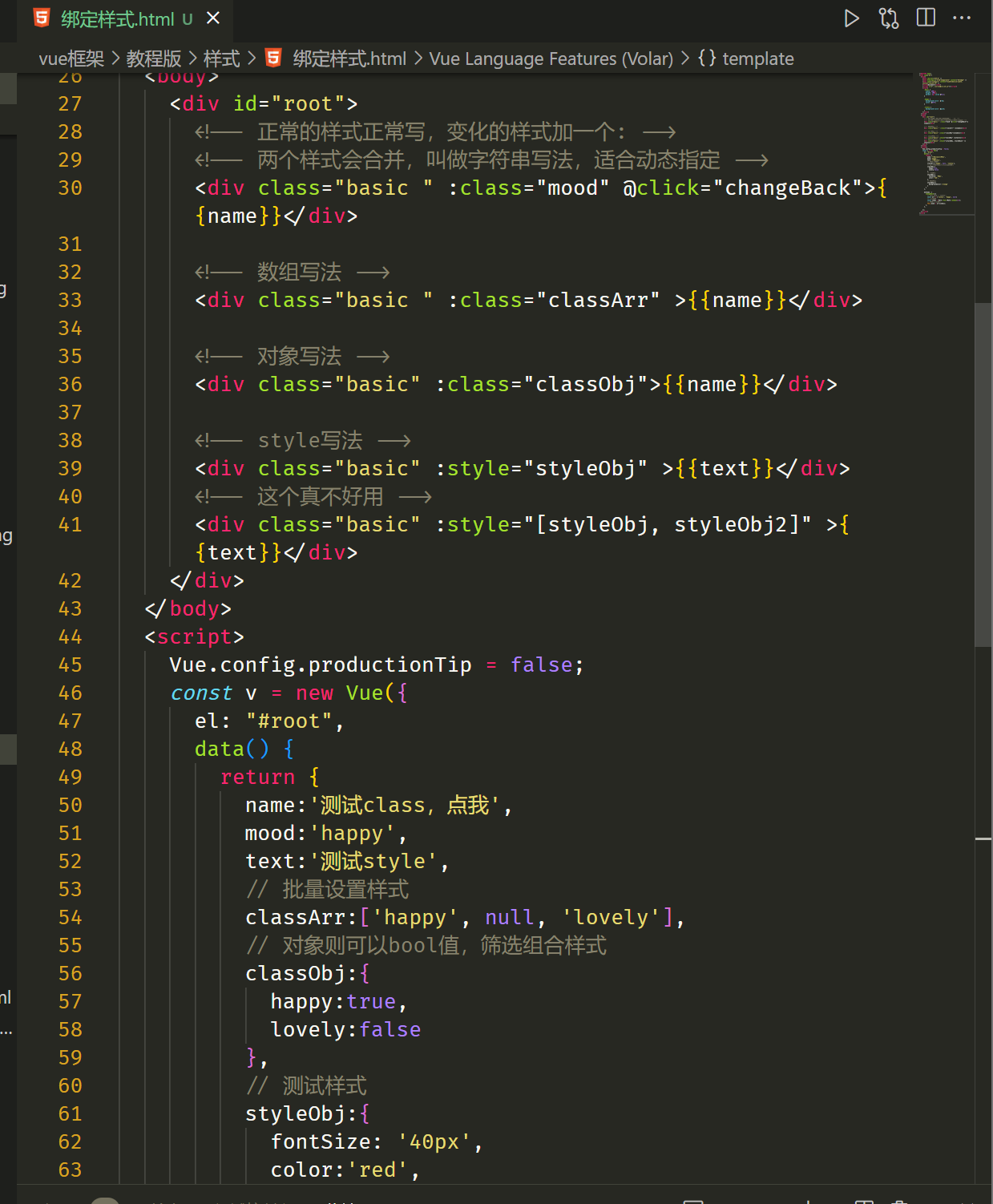Click classObj:{ on line 56
The width and height of the screenshot is (993, 1204).
tap(308, 973)
